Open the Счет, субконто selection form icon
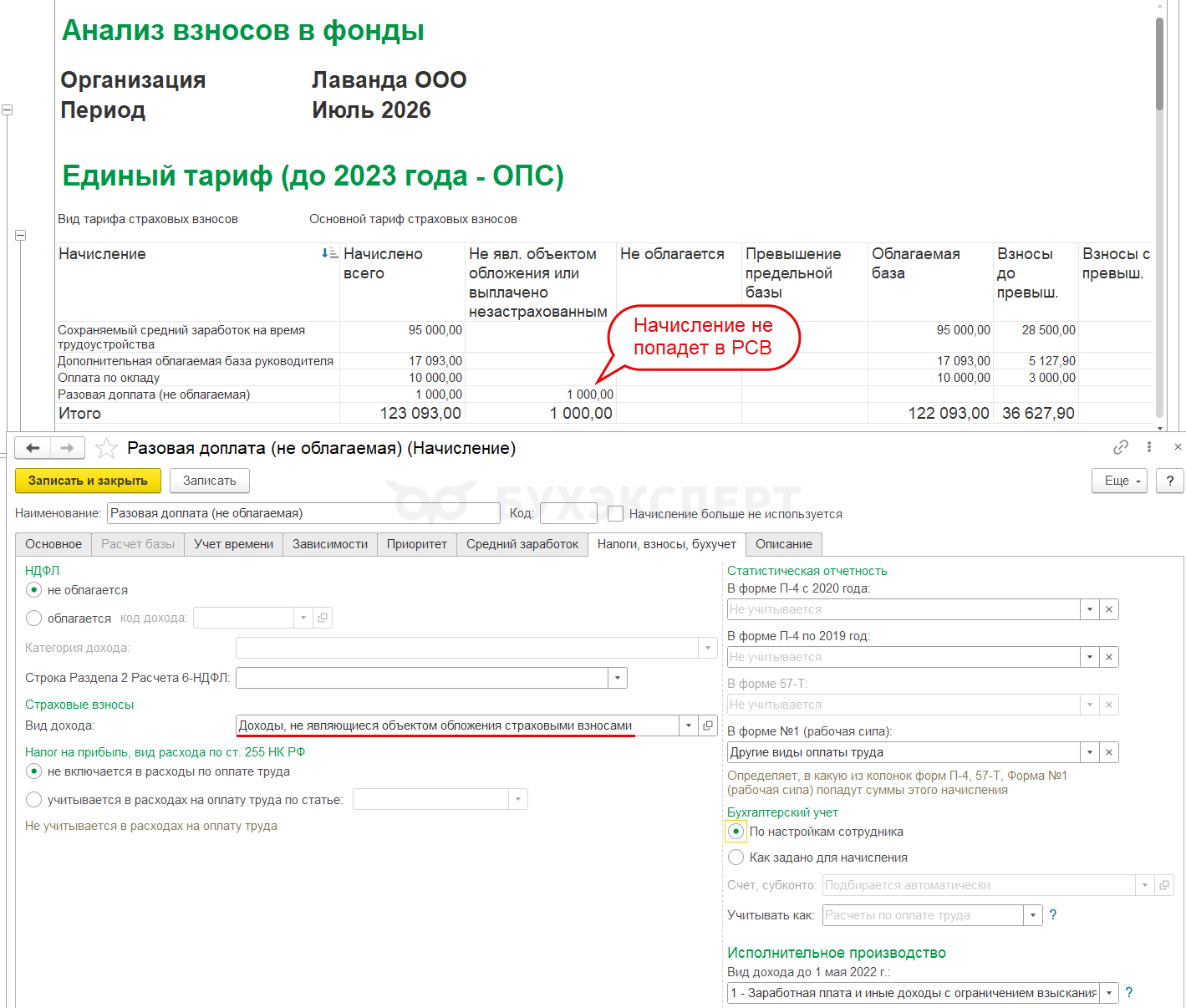The height and width of the screenshot is (1008, 1186). pos(1164,885)
